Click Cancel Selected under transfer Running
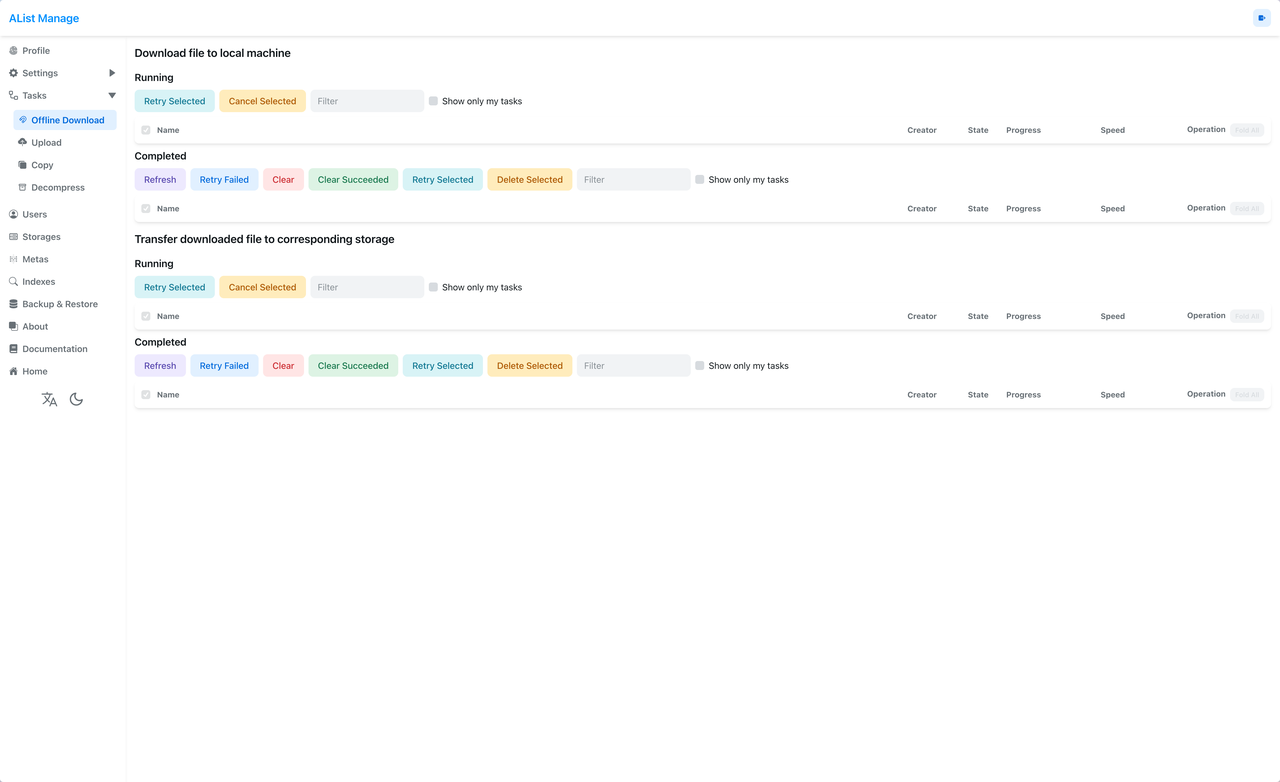 (x=262, y=287)
